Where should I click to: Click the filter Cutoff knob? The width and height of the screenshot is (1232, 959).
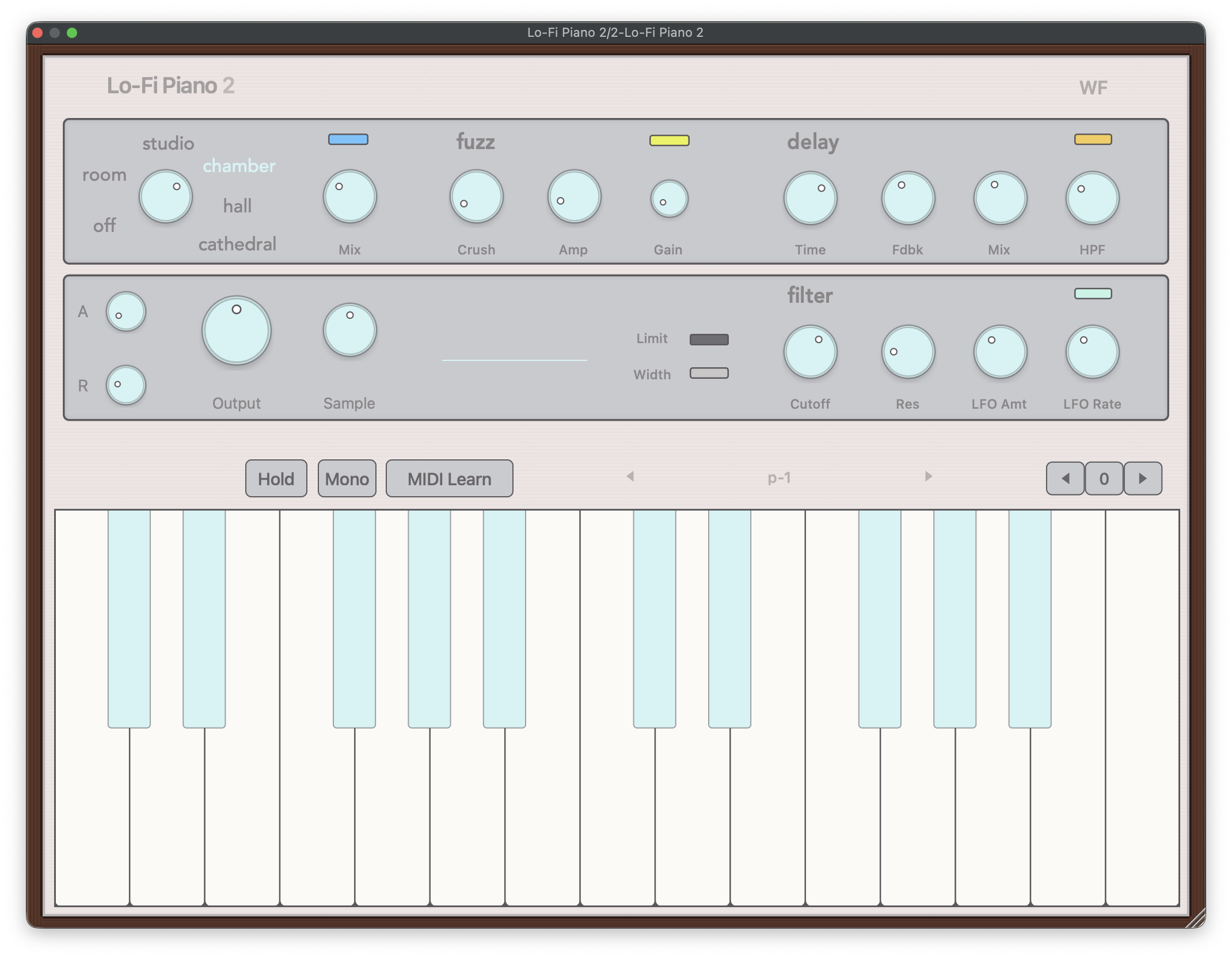pyautogui.click(x=811, y=352)
